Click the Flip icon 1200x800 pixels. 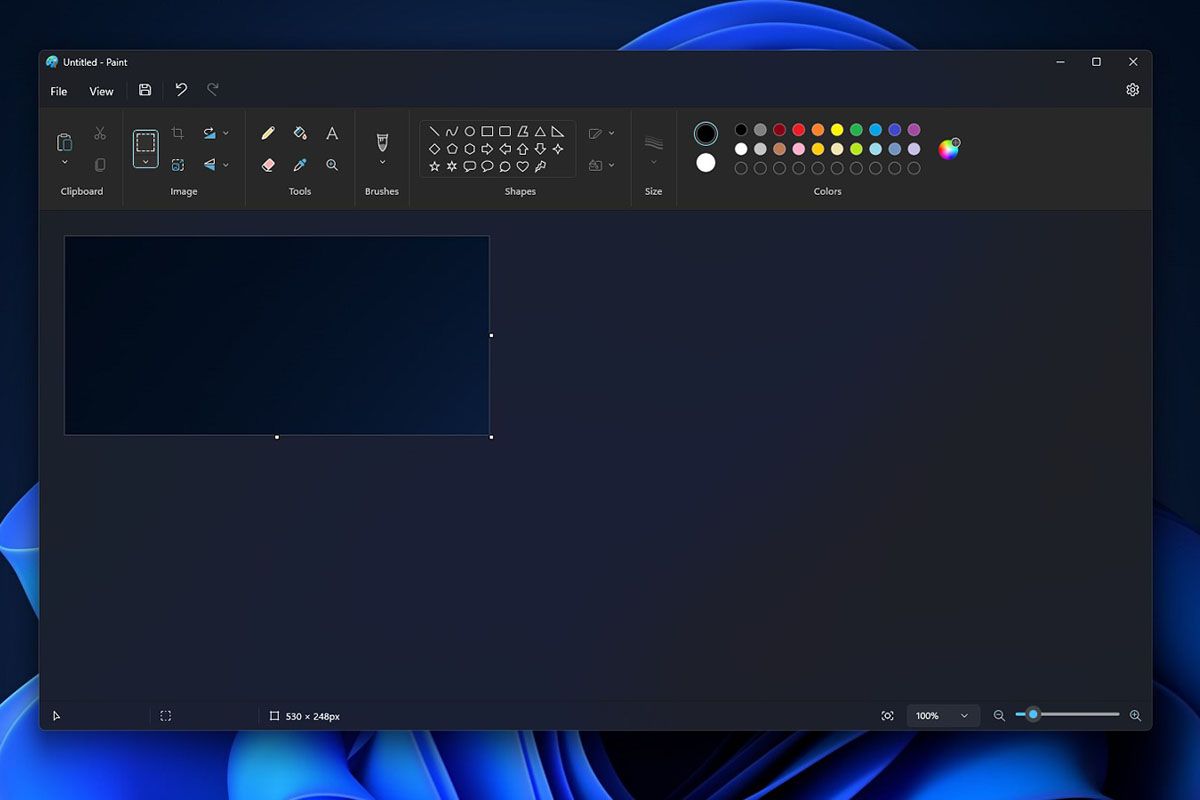(209, 165)
